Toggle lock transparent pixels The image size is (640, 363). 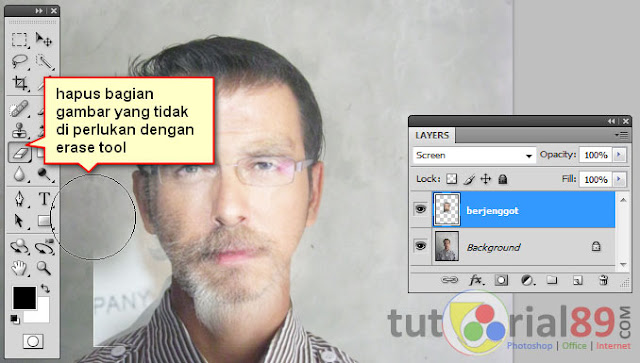tap(451, 179)
